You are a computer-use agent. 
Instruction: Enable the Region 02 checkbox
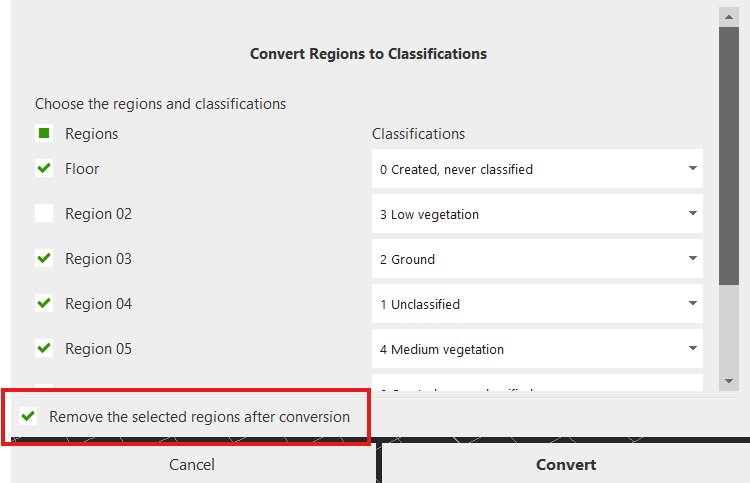click(44, 213)
